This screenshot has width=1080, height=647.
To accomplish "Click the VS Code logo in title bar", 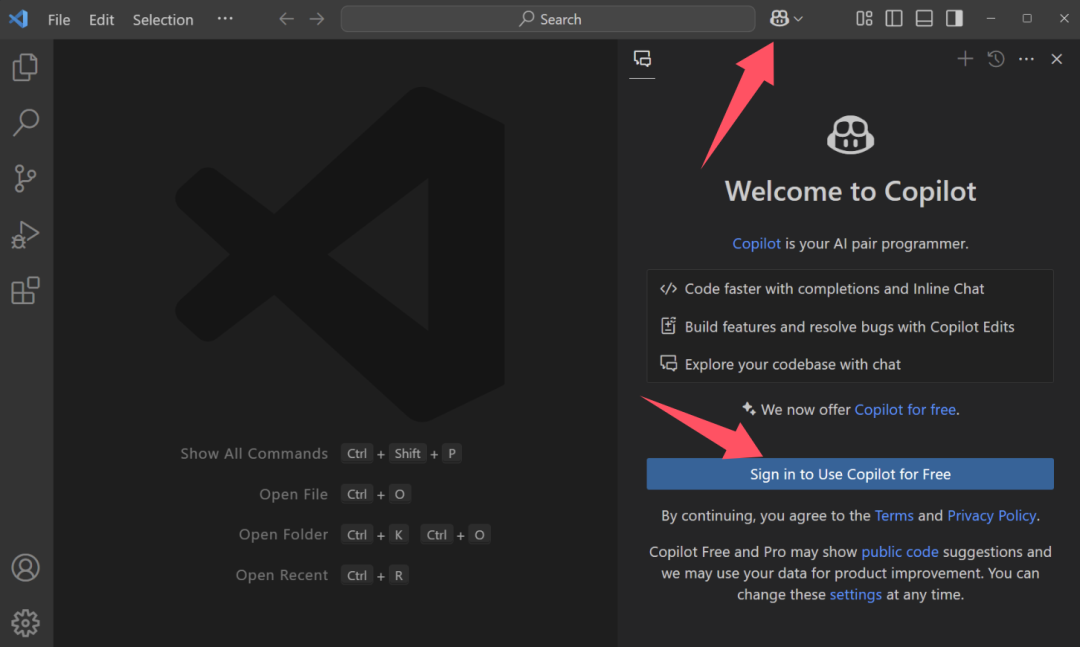I will pos(19,19).
